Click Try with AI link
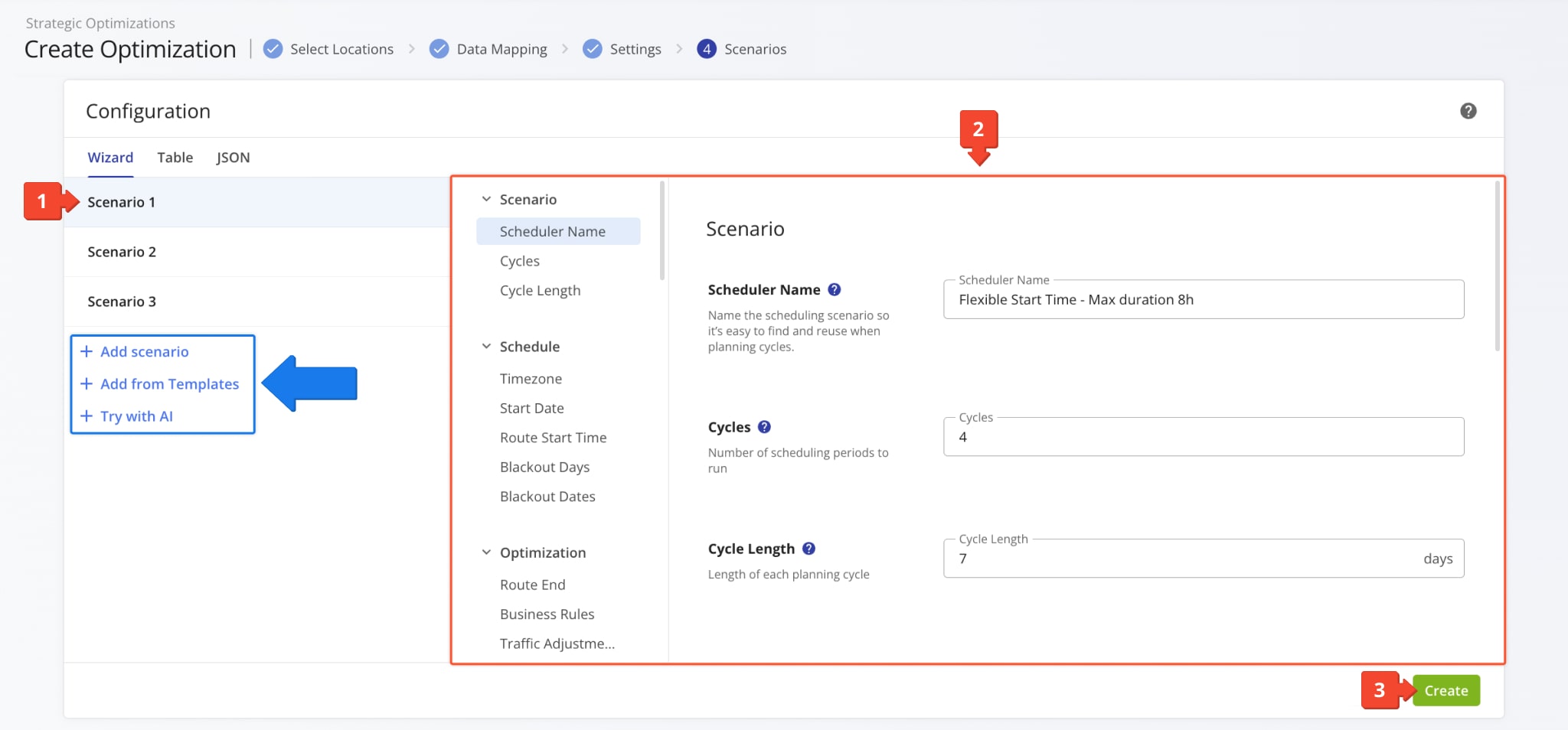This screenshot has height=730, width=1568. click(136, 416)
